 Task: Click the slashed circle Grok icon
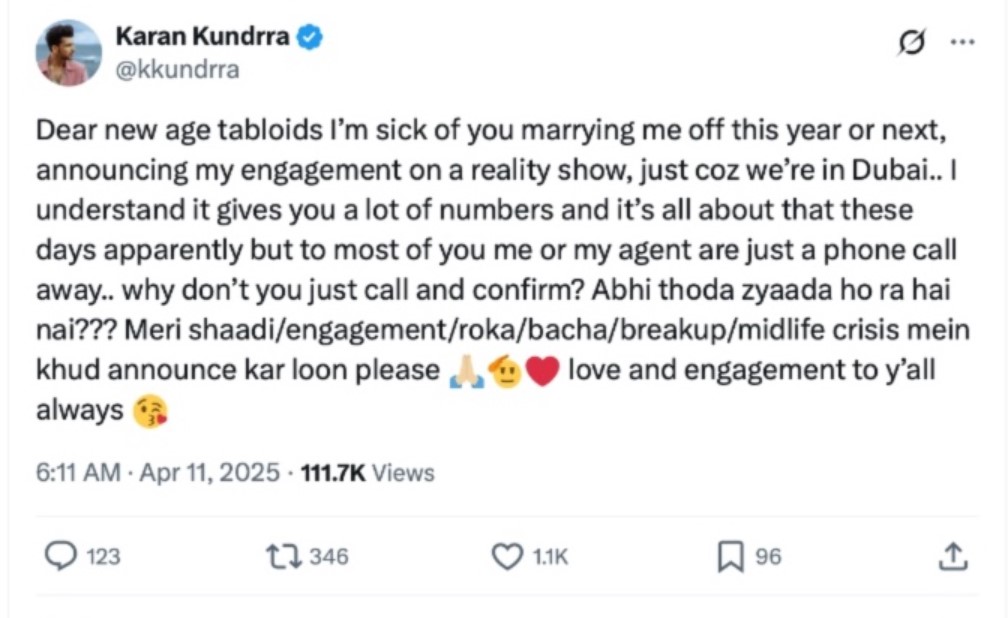click(x=912, y=43)
